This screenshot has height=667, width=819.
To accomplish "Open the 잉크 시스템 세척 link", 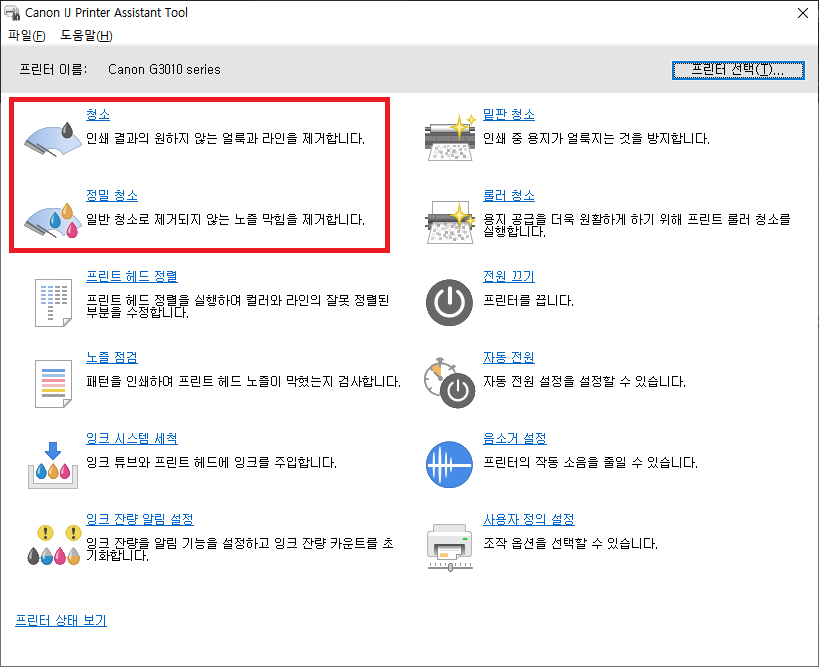I will (132, 438).
